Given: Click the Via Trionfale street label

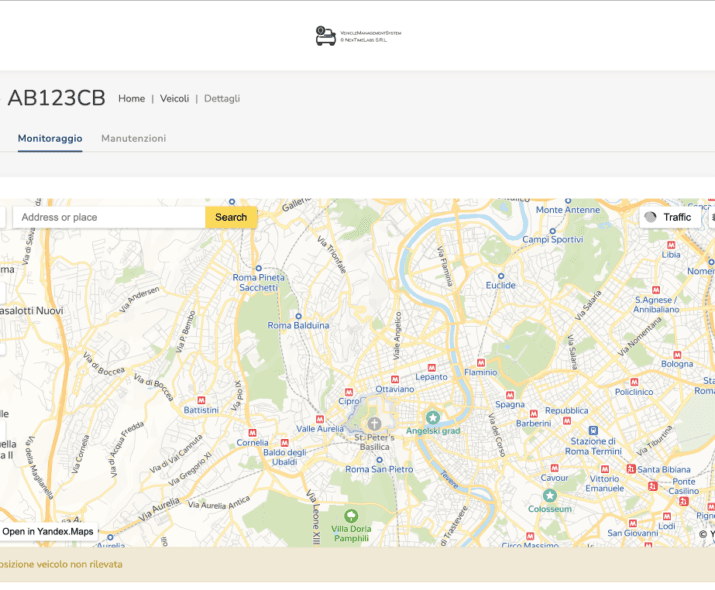Looking at the screenshot, I should 332,255.
